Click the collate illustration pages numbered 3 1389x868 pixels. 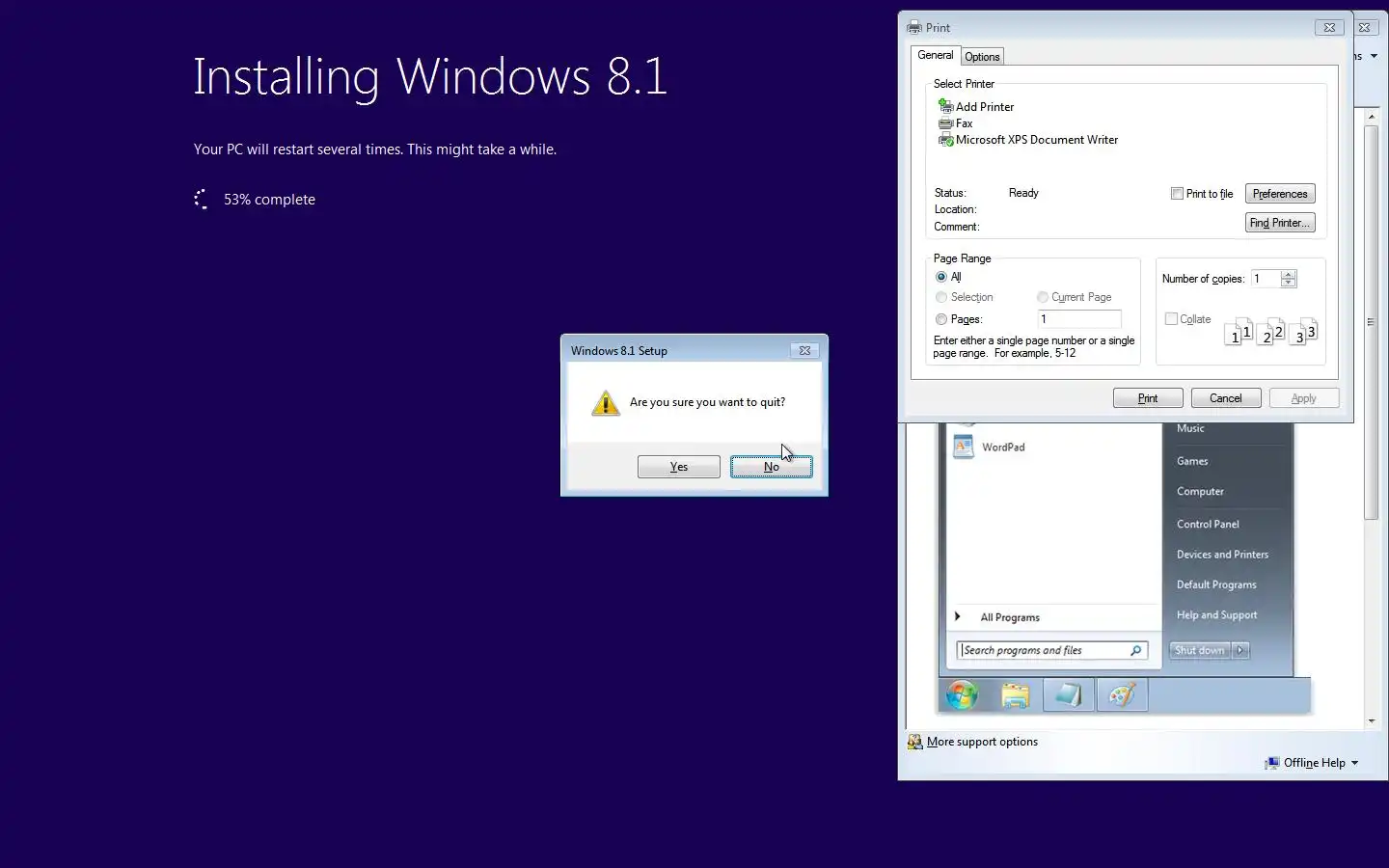[1303, 332]
